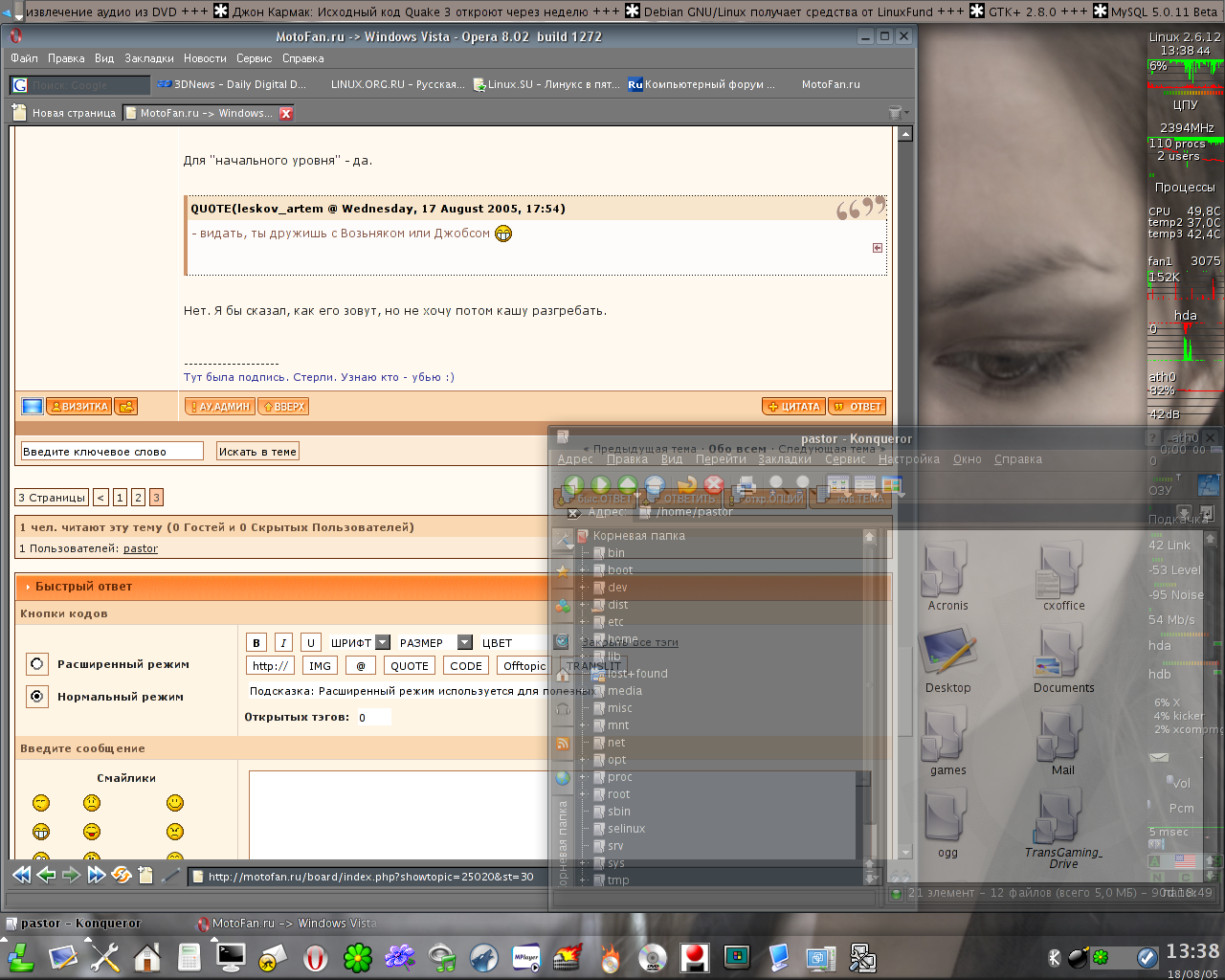
Task: Click the ВИЗИТКА profile button
Action: (x=78, y=407)
